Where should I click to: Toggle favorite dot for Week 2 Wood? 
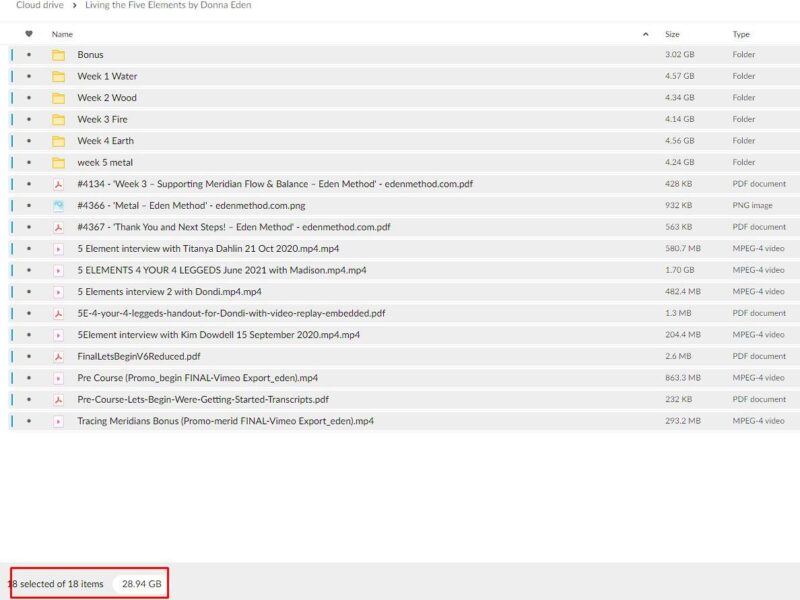click(x=29, y=98)
